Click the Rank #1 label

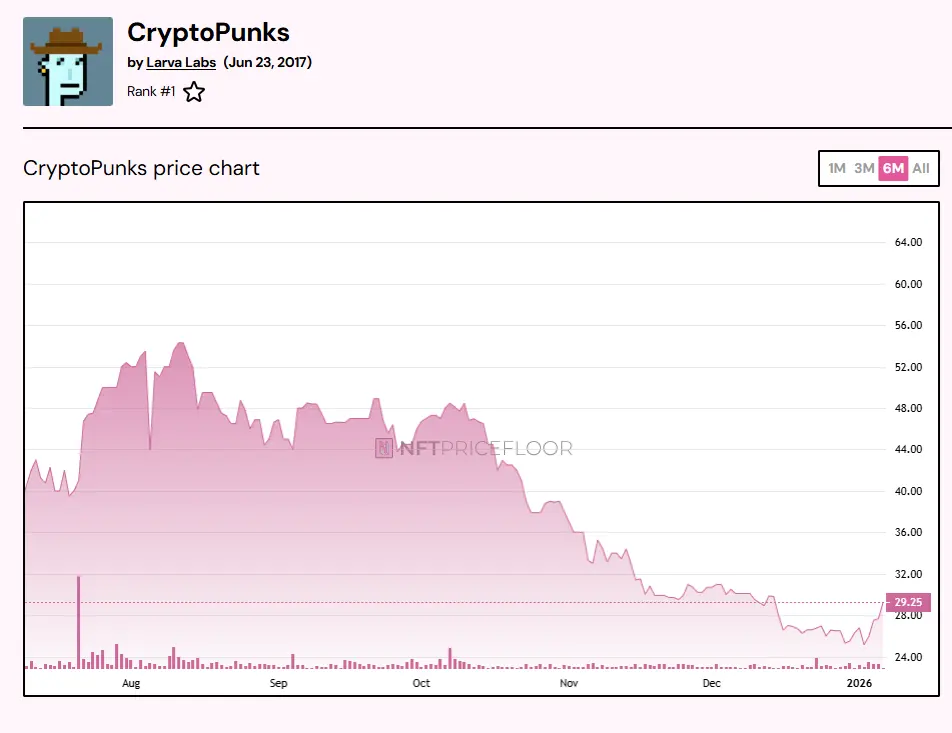pyautogui.click(x=150, y=91)
